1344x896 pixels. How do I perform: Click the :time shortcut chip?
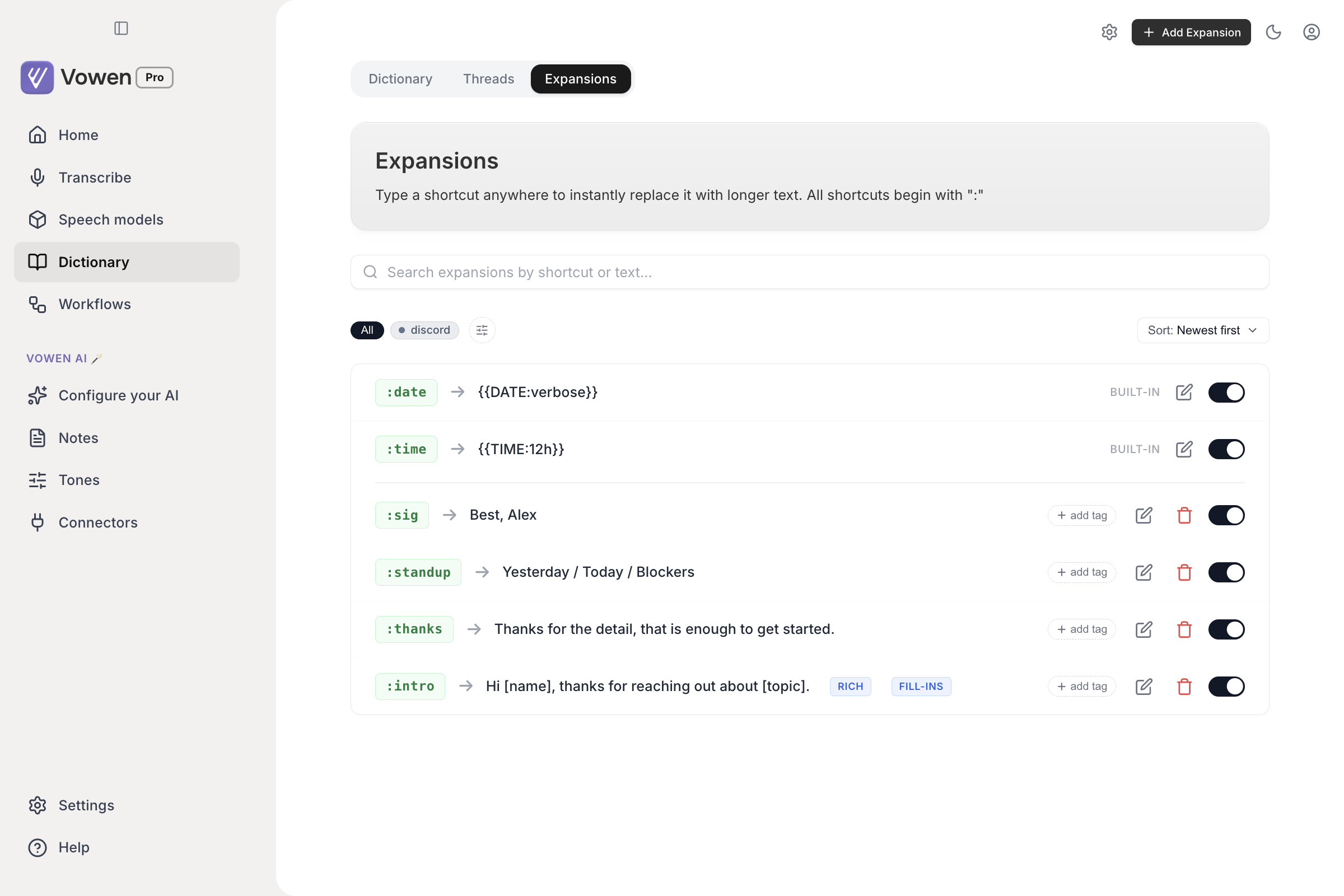point(407,449)
